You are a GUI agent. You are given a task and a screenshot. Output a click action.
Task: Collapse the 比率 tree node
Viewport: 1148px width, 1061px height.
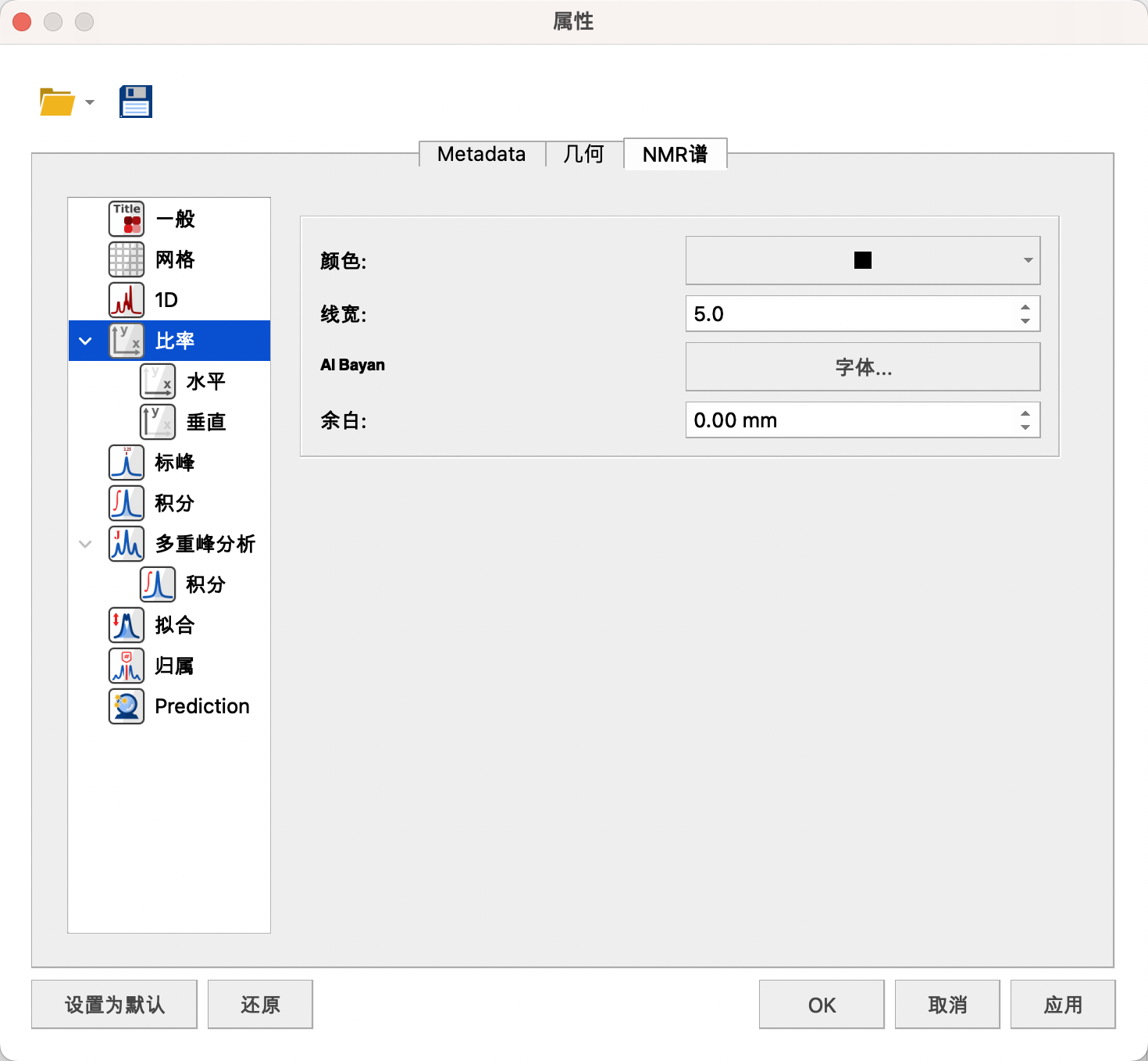[x=86, y=341]
